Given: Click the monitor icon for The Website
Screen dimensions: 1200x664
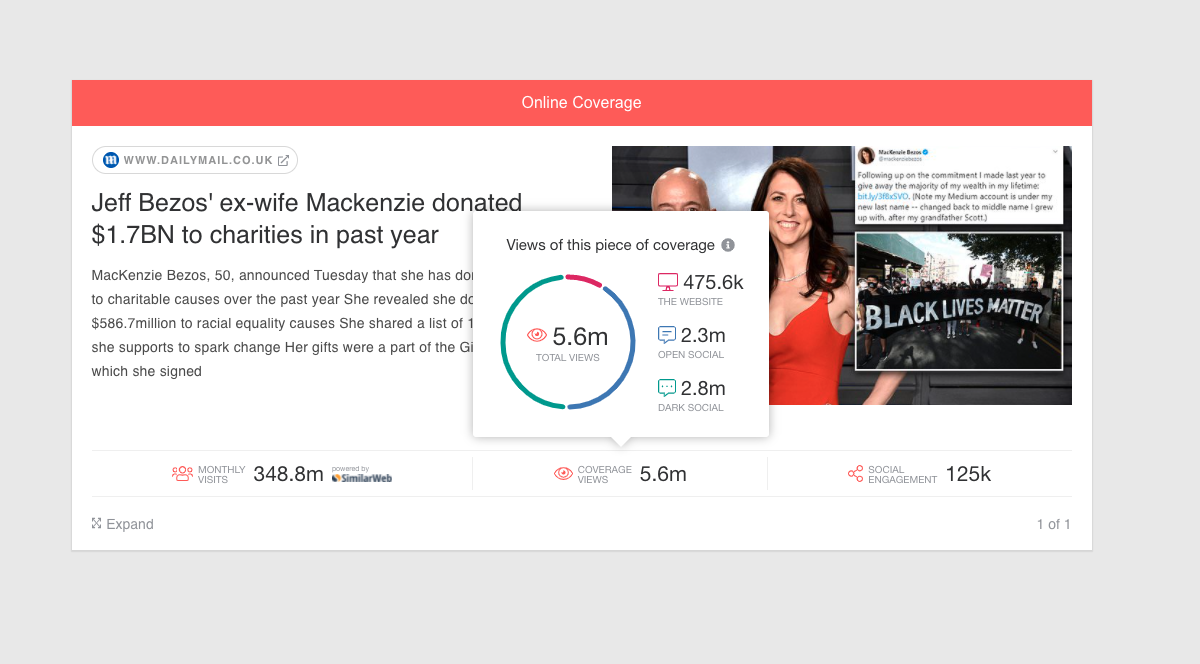Looking at the screenshot, I should click(667, 282).
